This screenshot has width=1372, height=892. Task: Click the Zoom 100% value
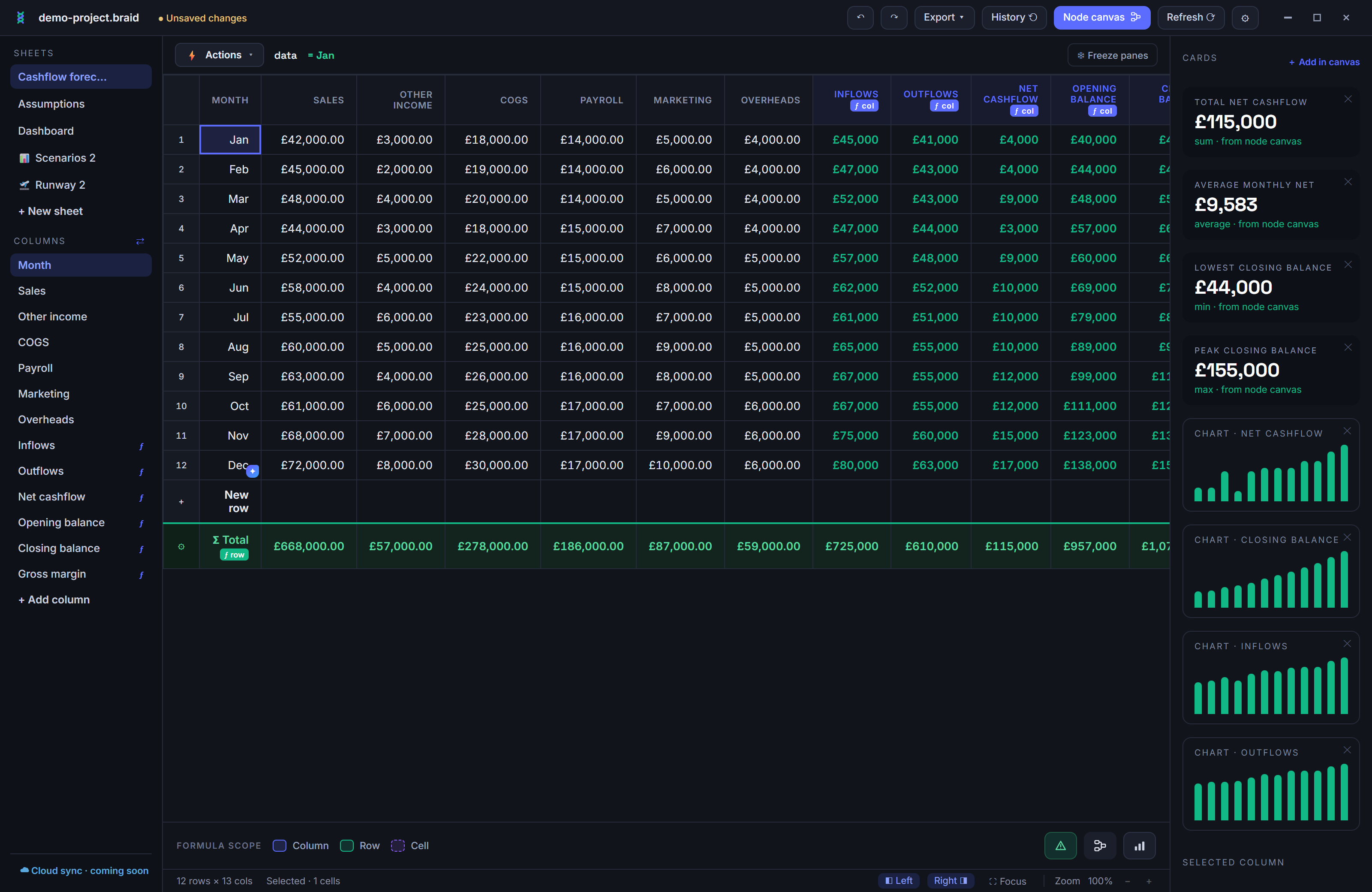coord(1100,881)
